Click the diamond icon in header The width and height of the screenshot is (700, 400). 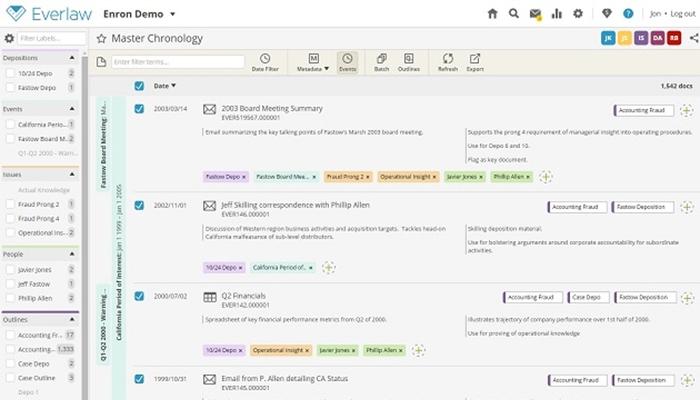606,14
